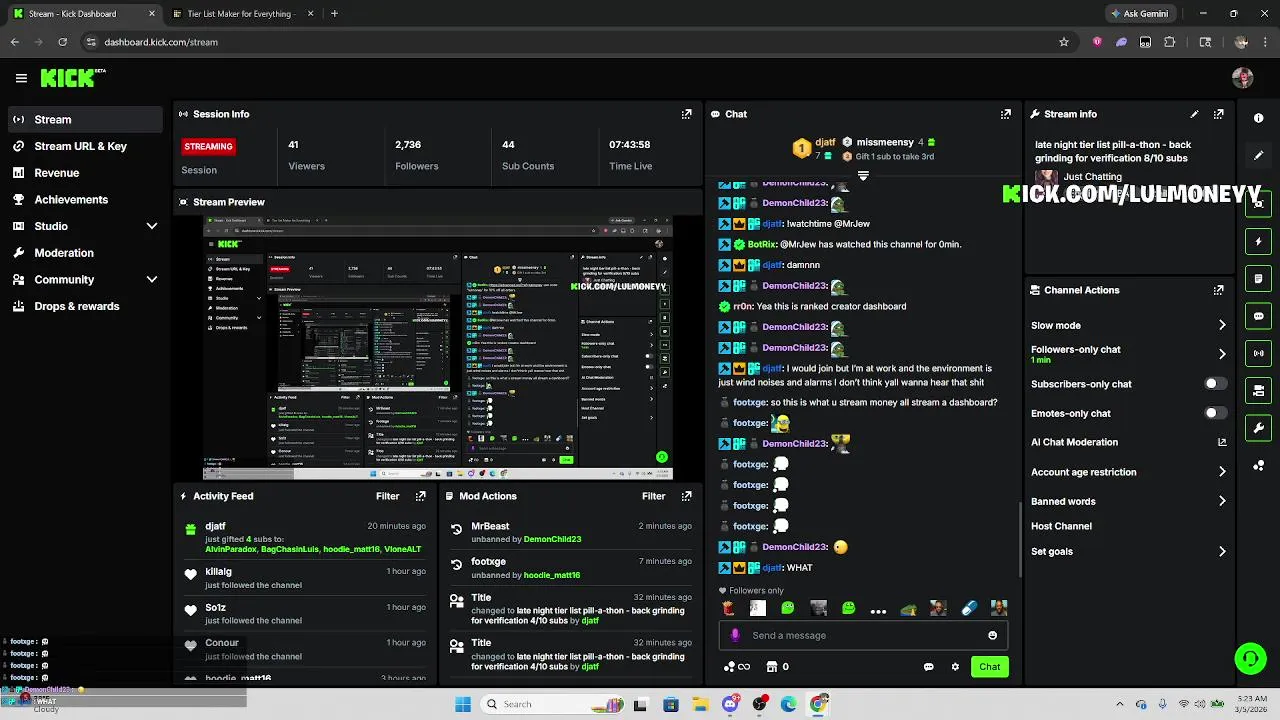Pop out the Mod Actions panel

point(686,496)
